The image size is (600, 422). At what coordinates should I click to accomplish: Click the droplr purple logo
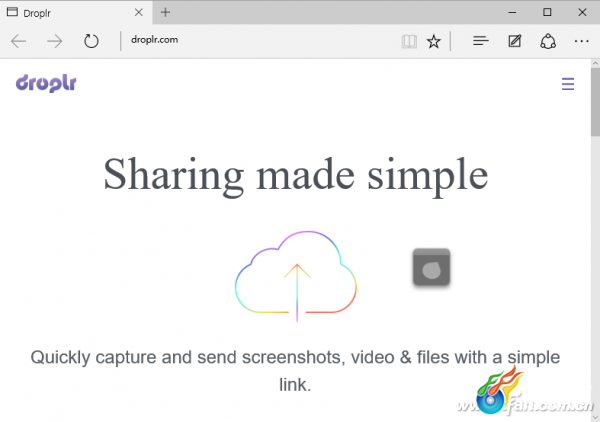tap(46, 83)
